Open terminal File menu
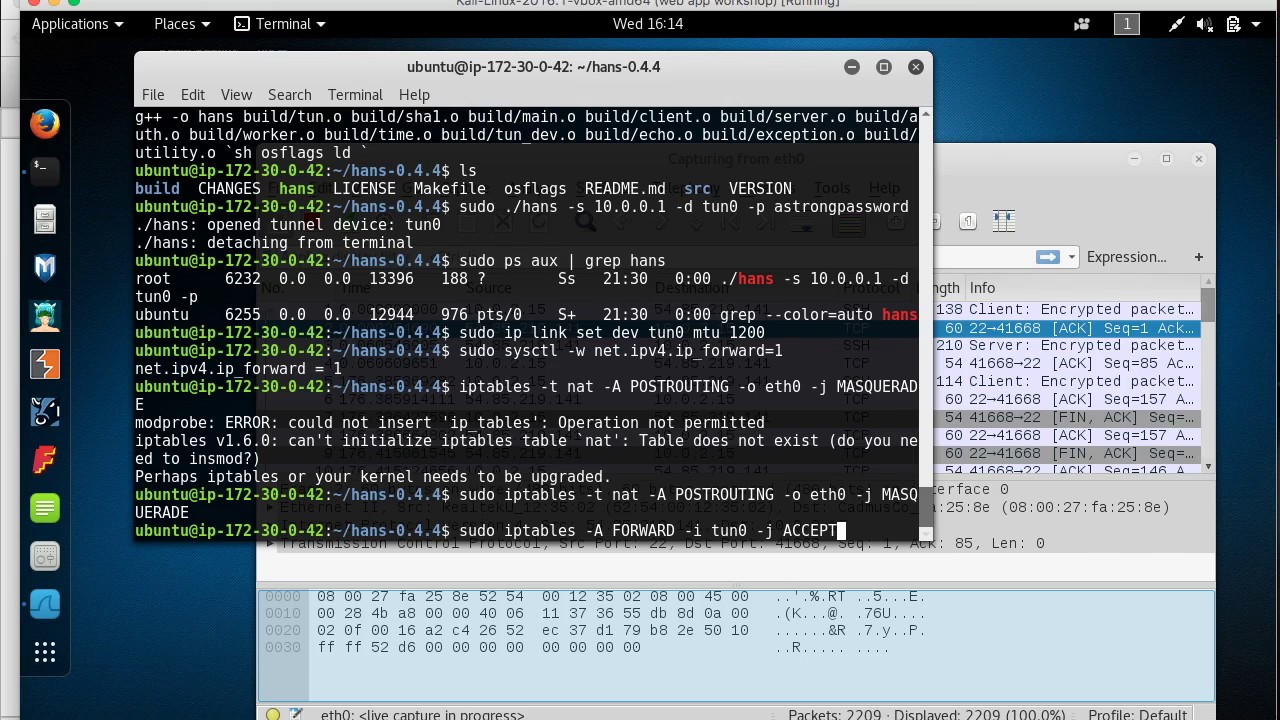Viewport: 1280px width, 720px height. (x=153, y=95)
